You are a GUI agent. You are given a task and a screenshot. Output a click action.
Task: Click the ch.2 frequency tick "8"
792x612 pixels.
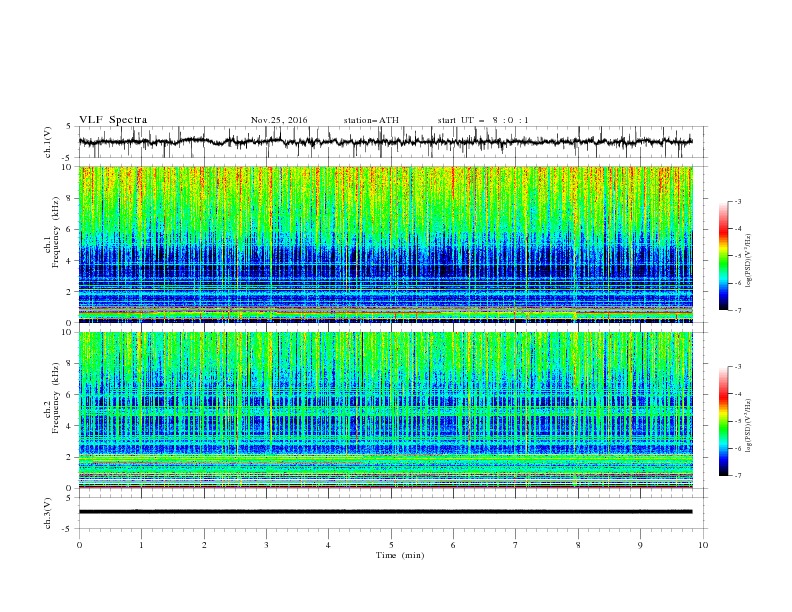tap(70, 364)
